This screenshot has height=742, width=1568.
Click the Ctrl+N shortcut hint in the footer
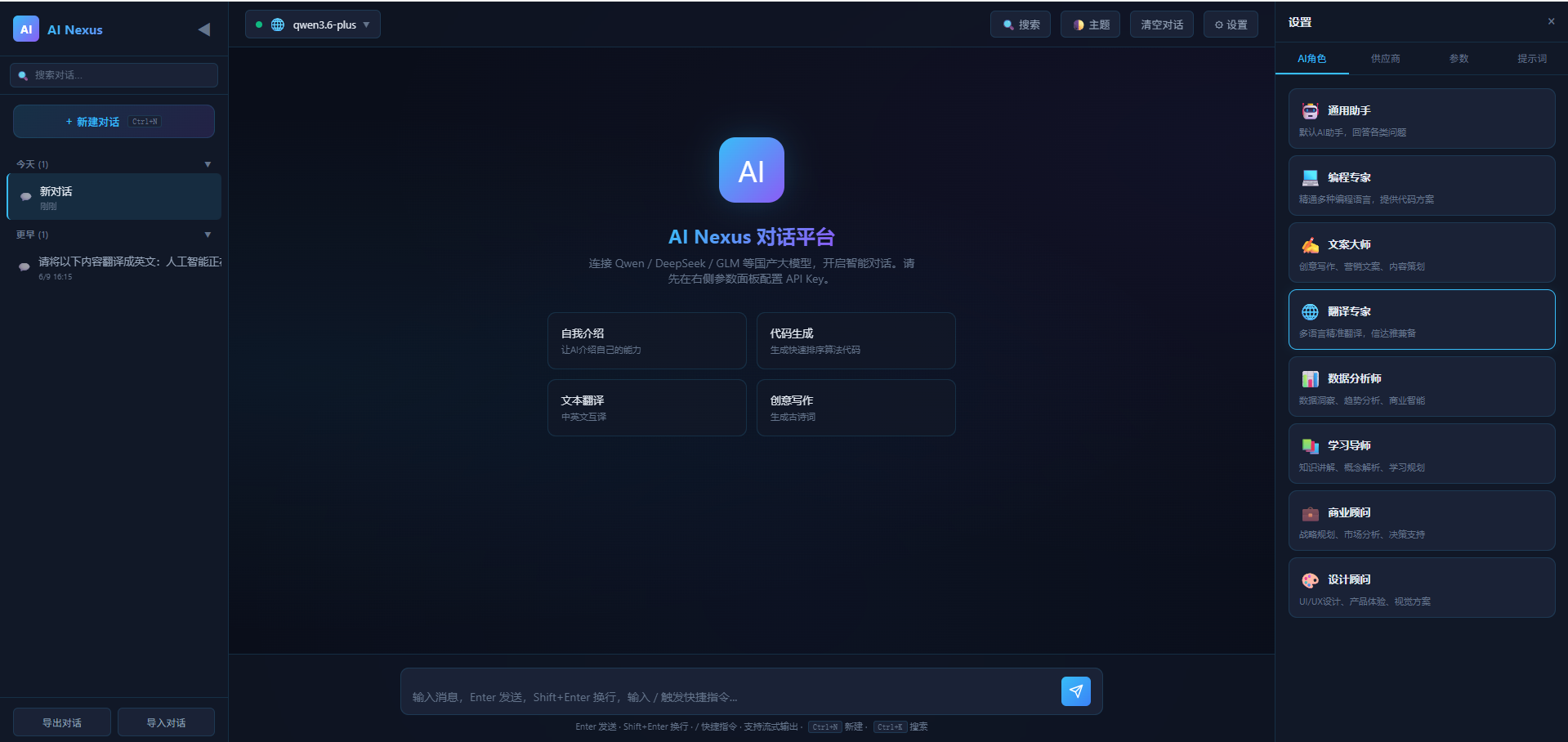(x=825, y=726)
